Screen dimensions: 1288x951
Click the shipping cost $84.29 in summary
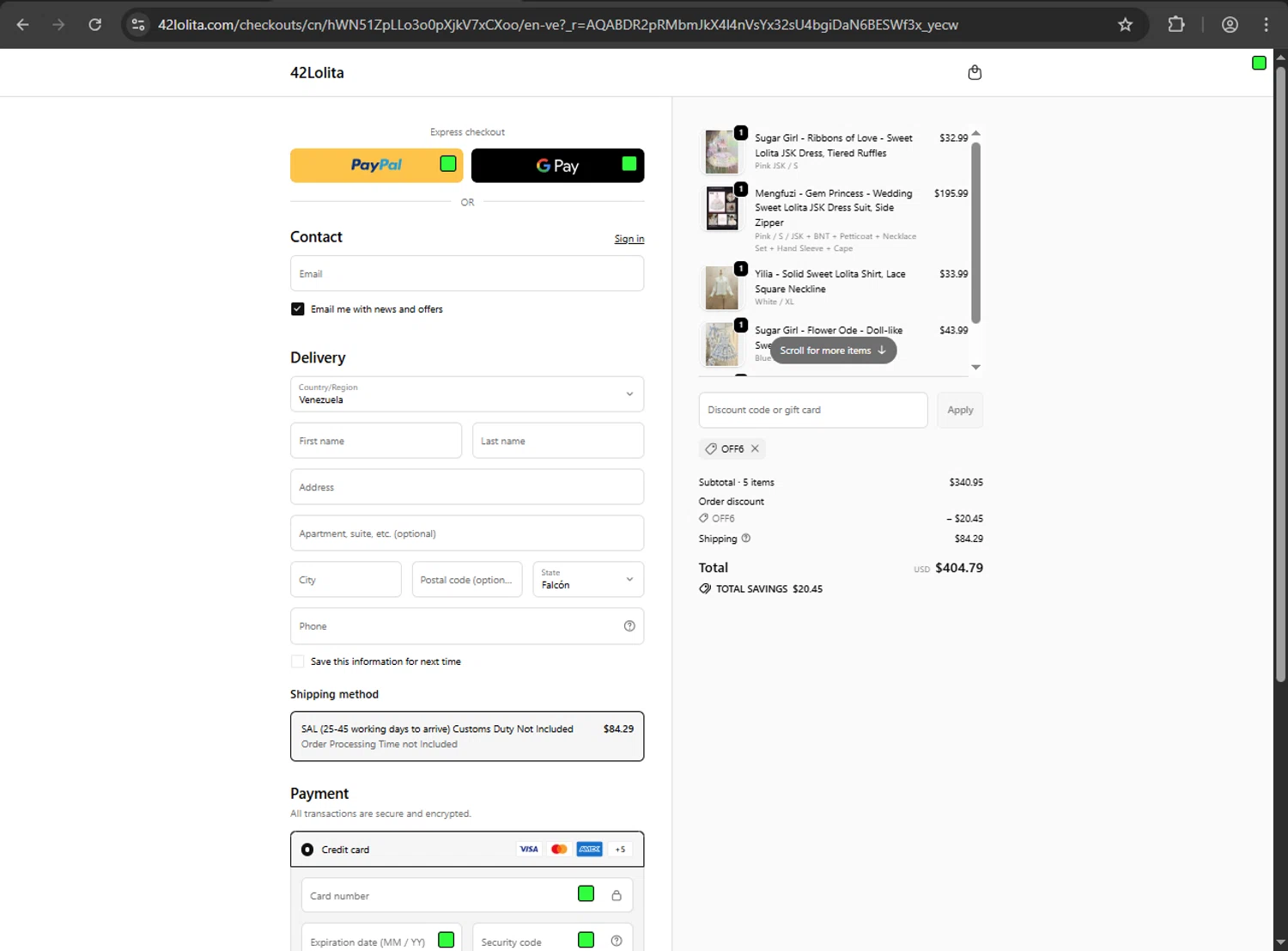coord(969,539)
